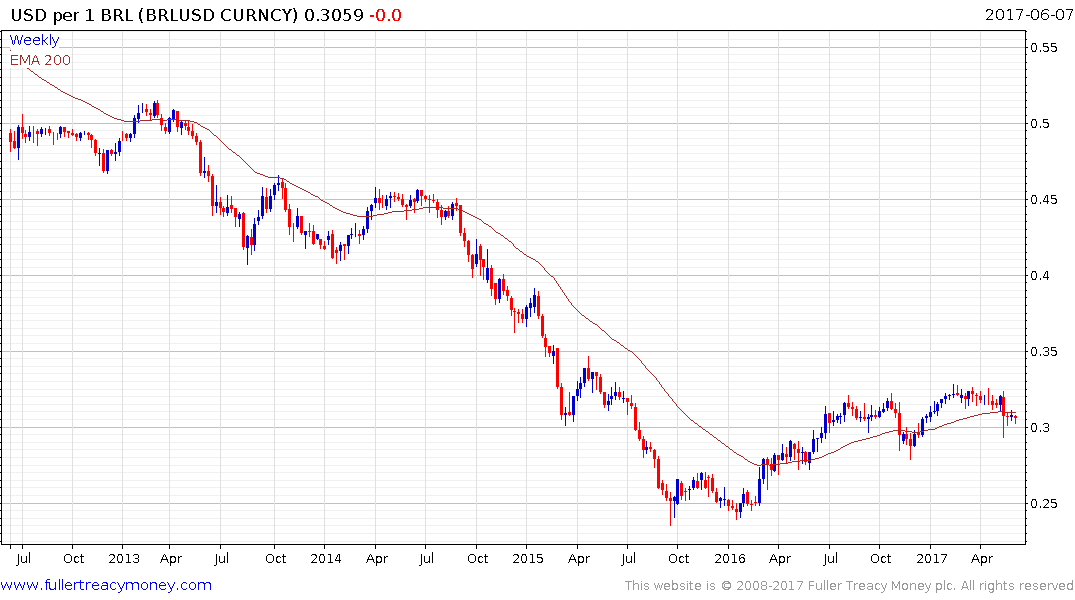Screen dimensions: 1075x600
Task: Click the 0.25 price axis label
Action: (x=1044, y=504)
